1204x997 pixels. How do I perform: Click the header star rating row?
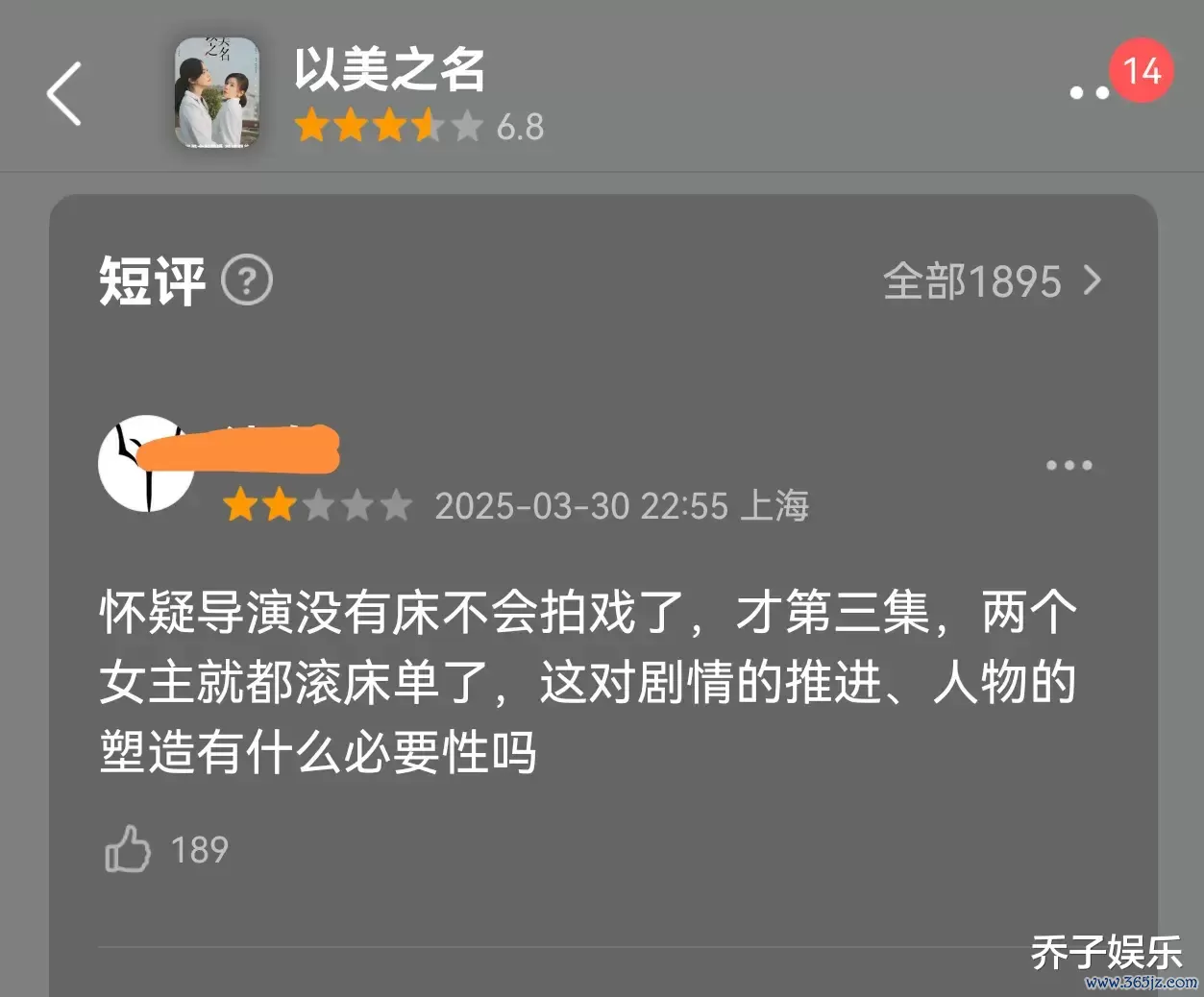[x=388, y=127]
